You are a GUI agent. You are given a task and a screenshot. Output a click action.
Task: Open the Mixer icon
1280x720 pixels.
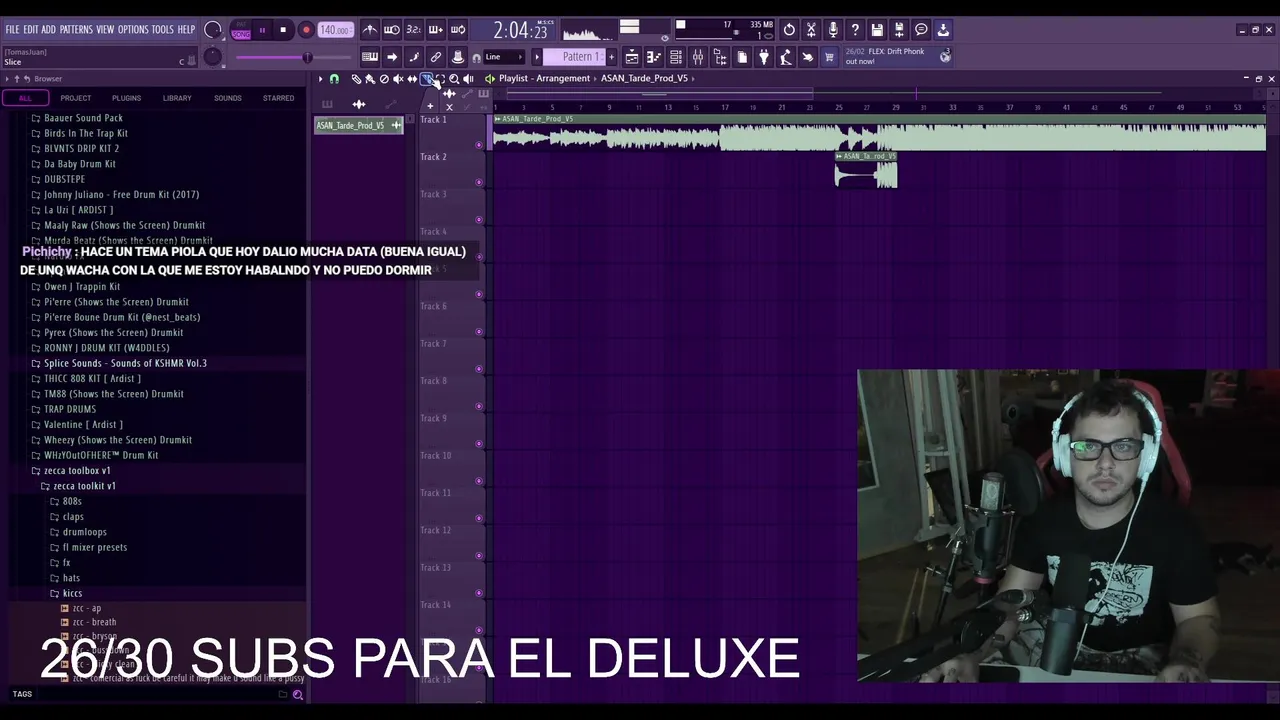coord(698,57)
